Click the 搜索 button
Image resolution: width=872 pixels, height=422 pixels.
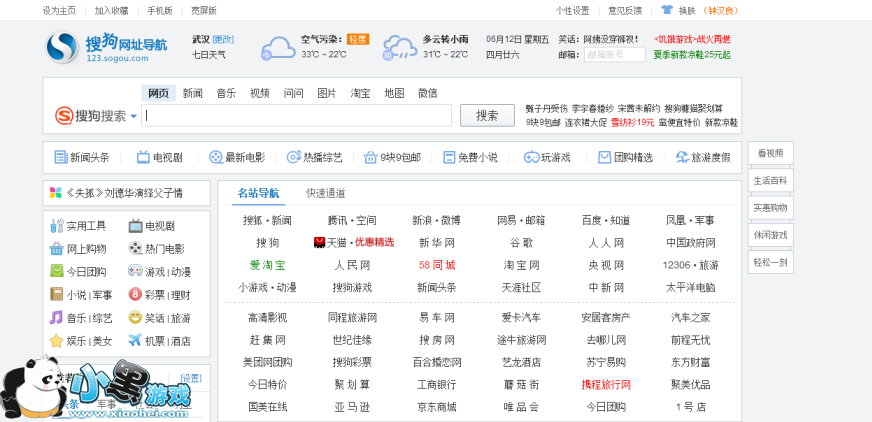pyautogui.click(x=487, y=116)
